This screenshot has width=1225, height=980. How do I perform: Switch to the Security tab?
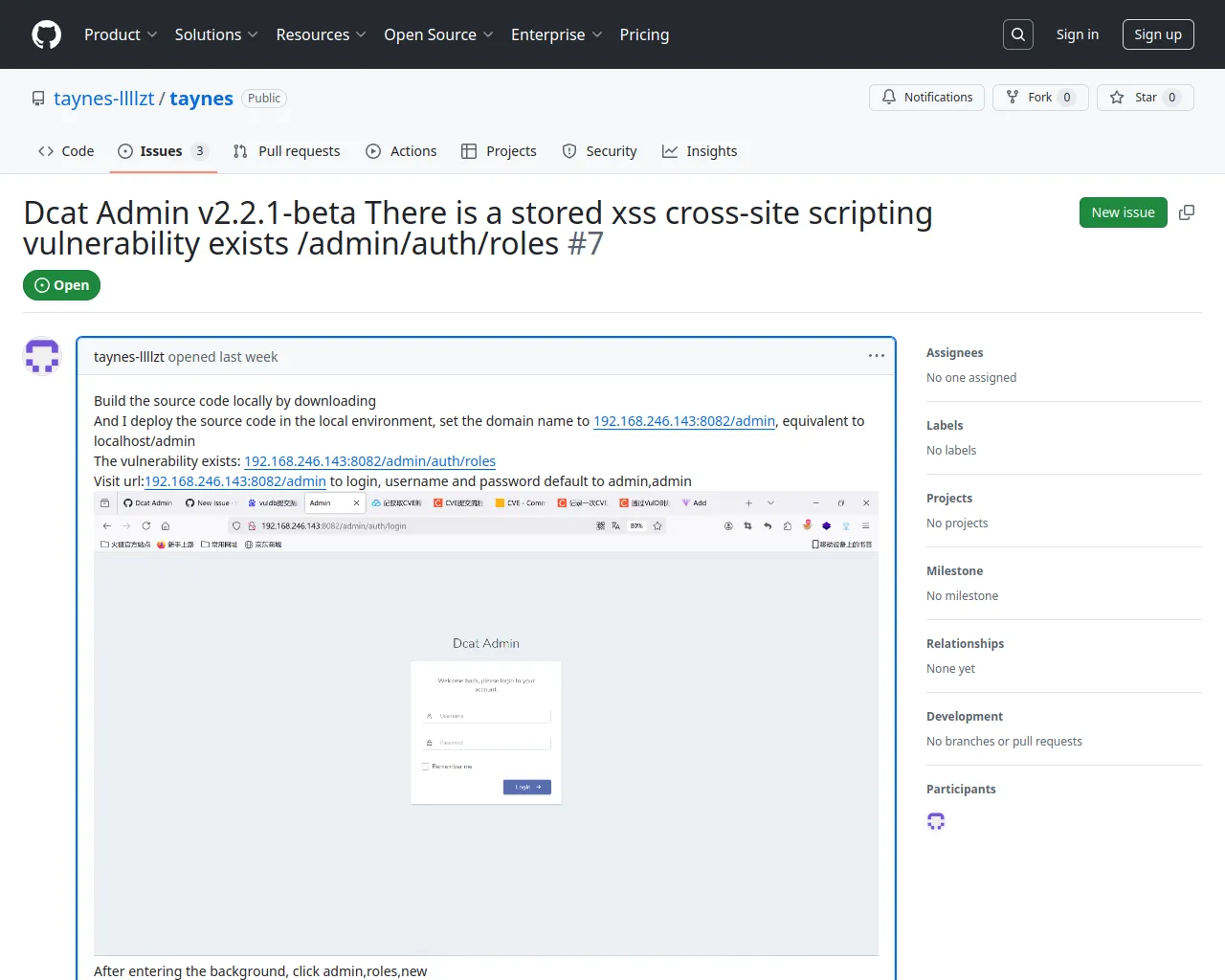[x=599, y=151]
